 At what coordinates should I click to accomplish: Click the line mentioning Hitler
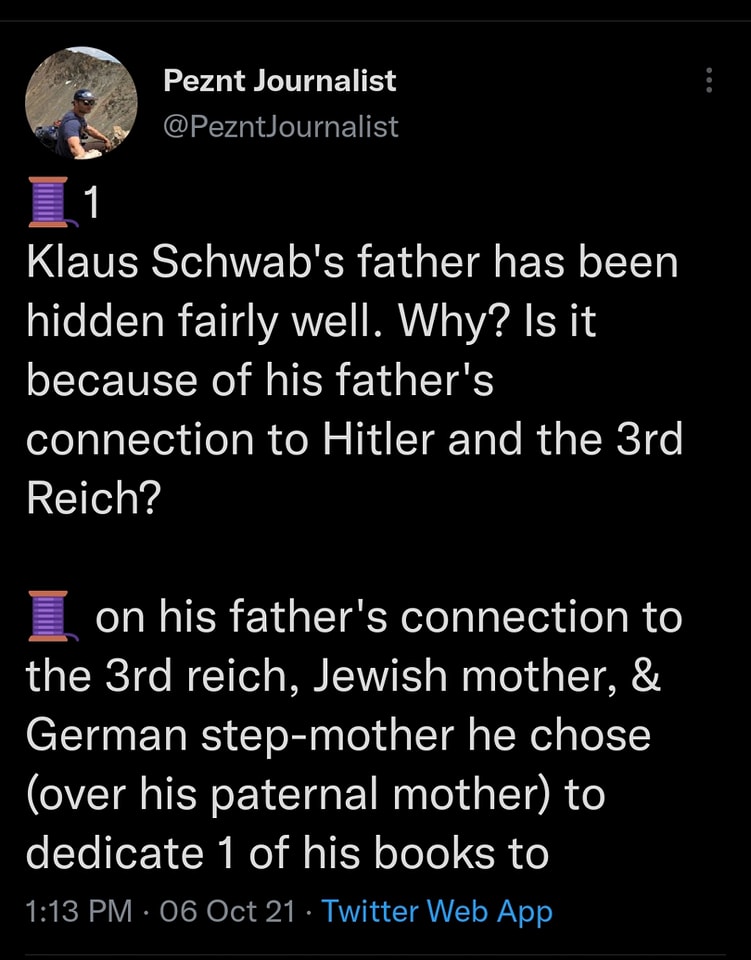pos(354,440)
